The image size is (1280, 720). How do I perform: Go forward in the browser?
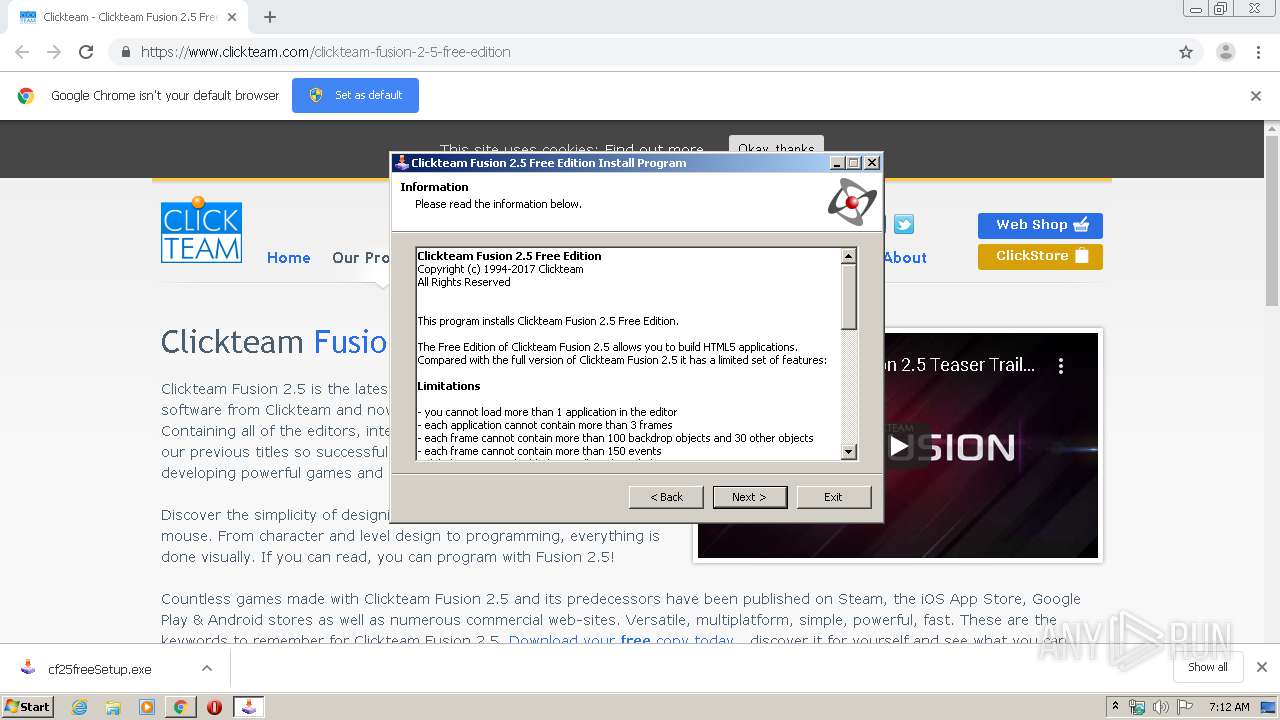[54, 52]
